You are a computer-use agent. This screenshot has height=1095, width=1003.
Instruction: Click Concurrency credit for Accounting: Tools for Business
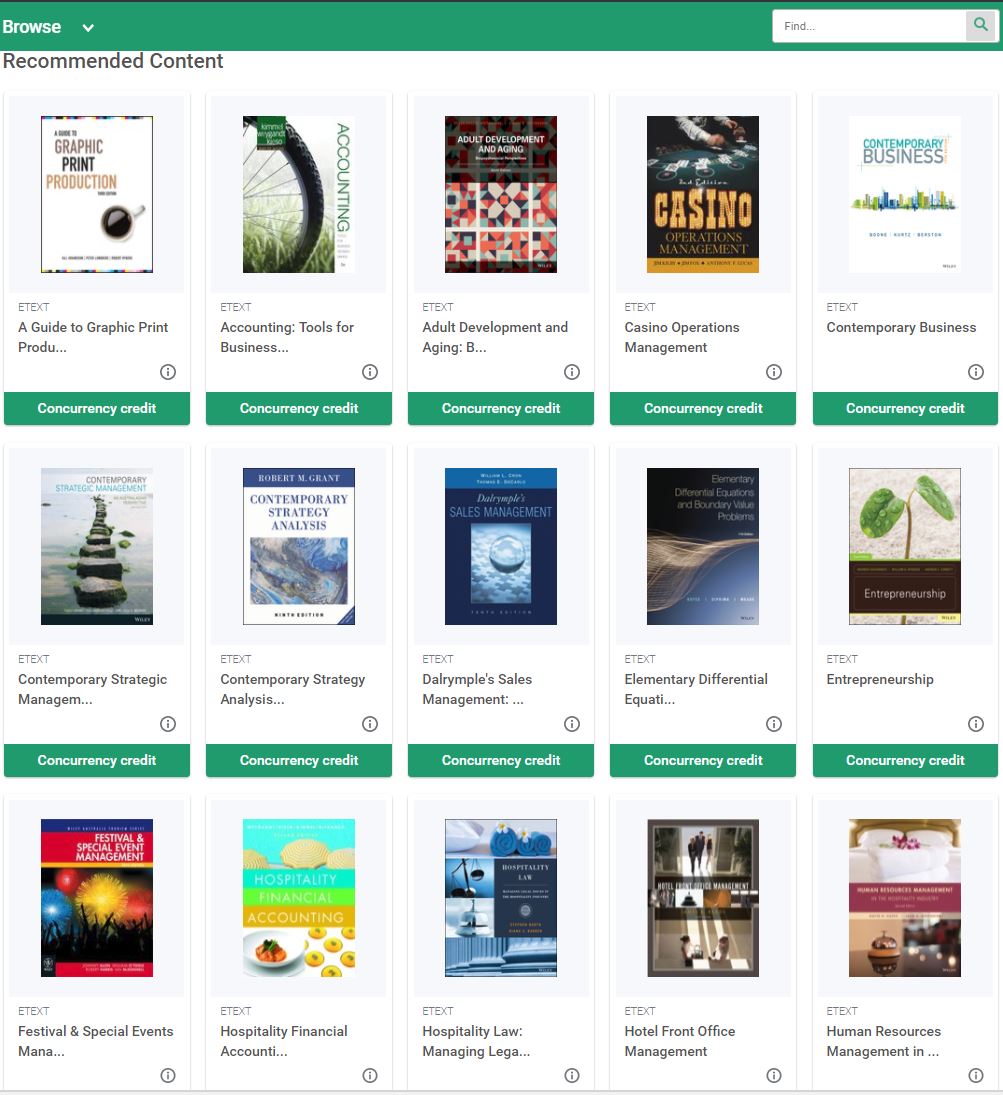coord(298,409)
